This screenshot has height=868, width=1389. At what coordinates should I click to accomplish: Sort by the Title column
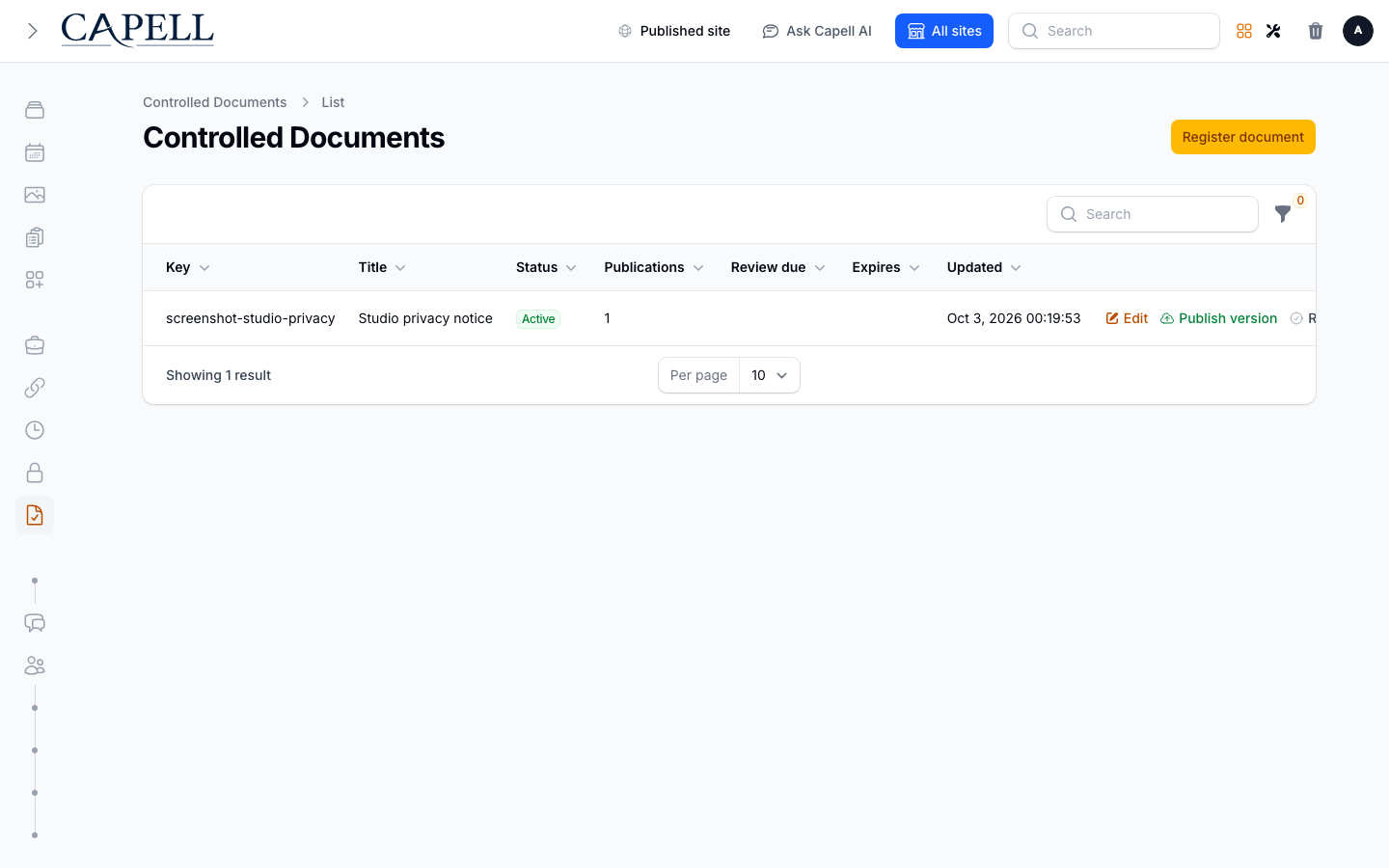[382, 267]
